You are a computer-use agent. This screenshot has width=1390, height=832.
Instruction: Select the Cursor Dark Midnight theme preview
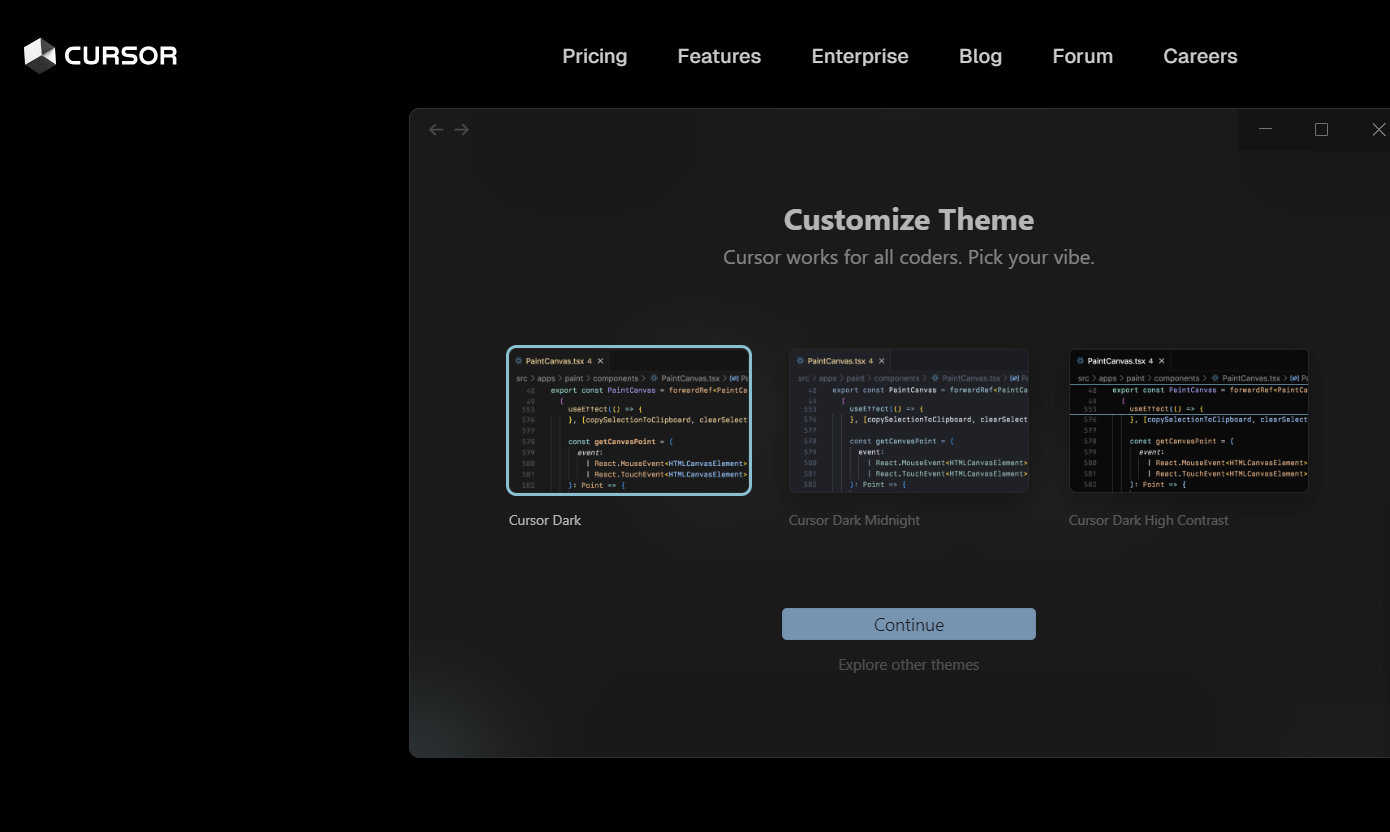909,420
